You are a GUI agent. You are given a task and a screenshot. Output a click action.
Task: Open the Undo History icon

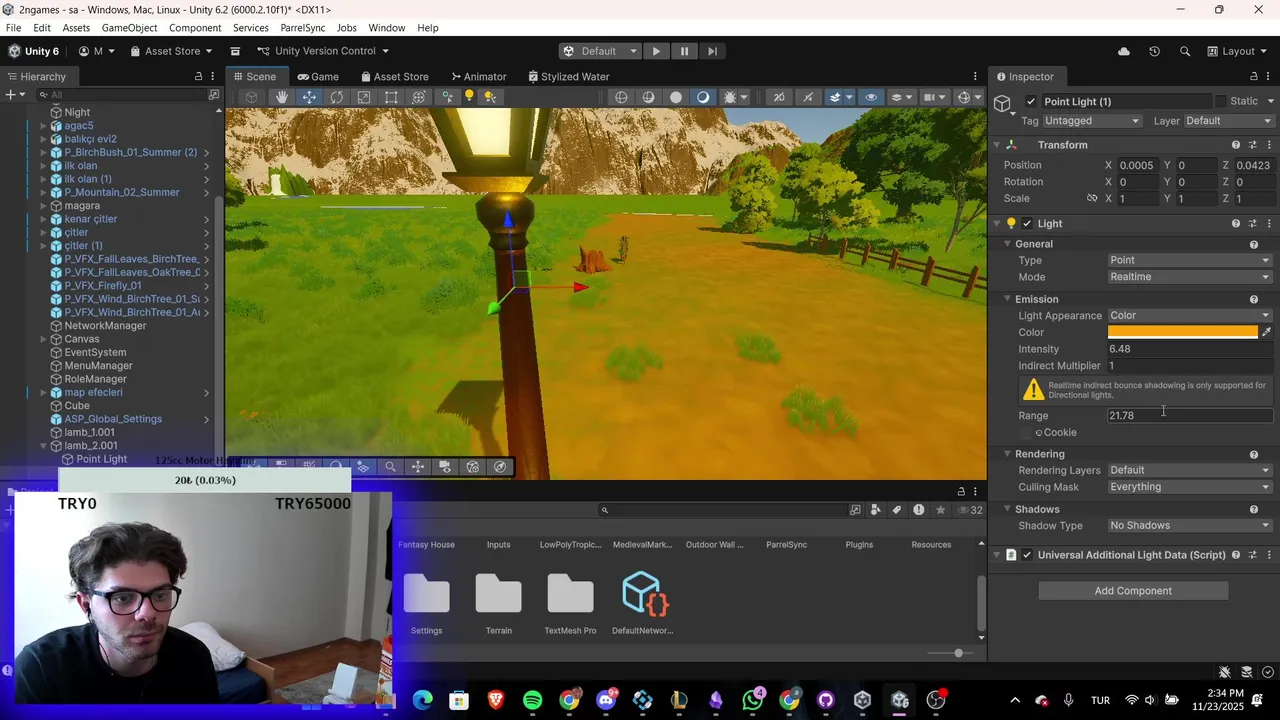click(x=1154, y=51)
